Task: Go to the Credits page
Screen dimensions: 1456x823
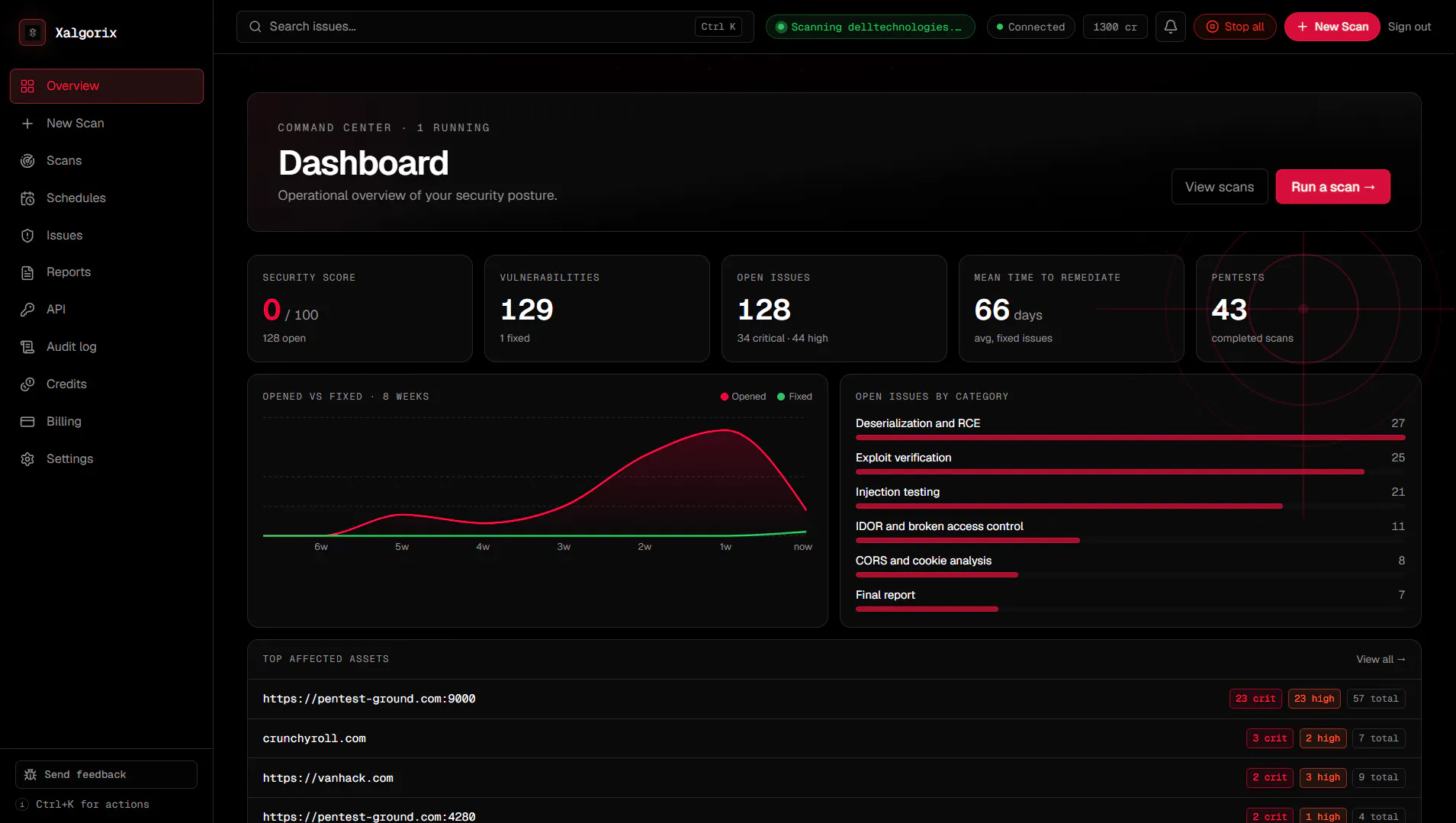Action: 107,384
